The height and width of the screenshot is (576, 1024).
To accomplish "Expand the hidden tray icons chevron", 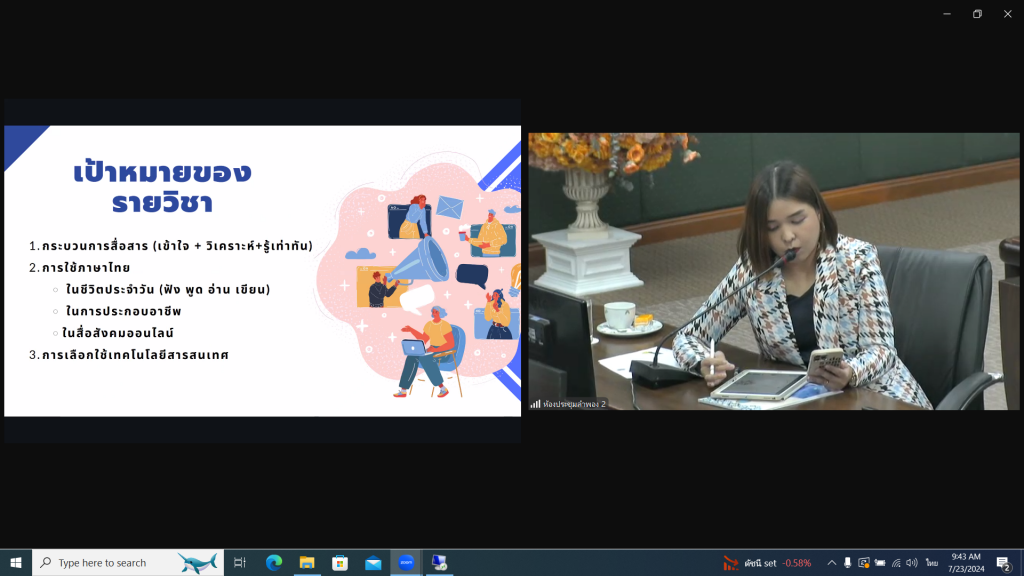I will 831,563.
